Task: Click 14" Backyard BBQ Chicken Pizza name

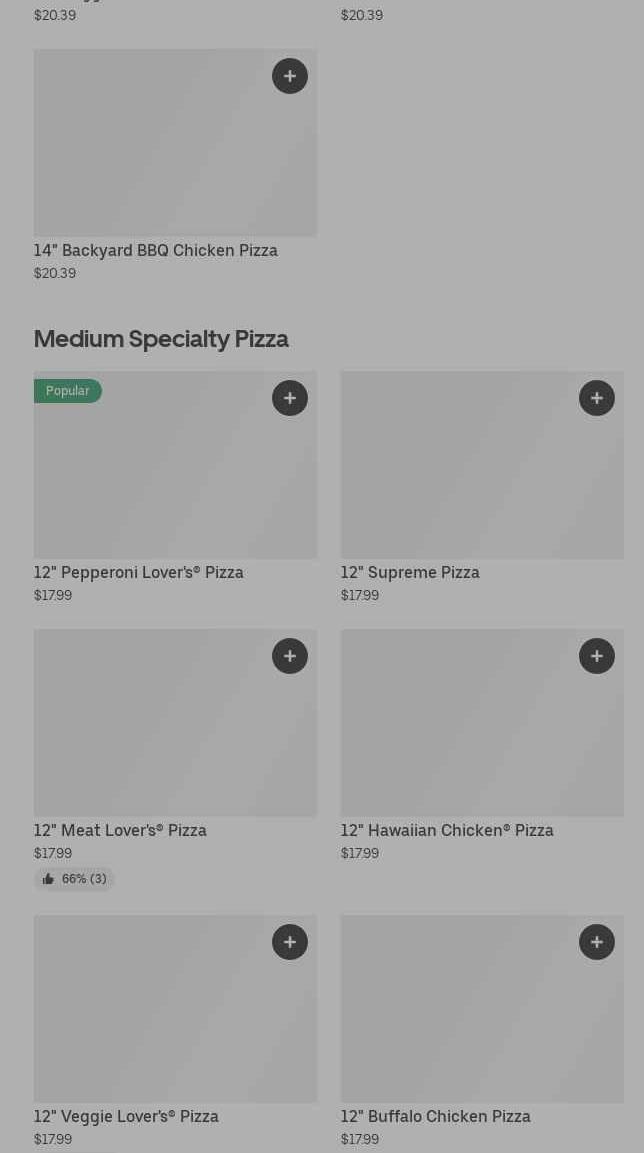Action: click(156, 250)
